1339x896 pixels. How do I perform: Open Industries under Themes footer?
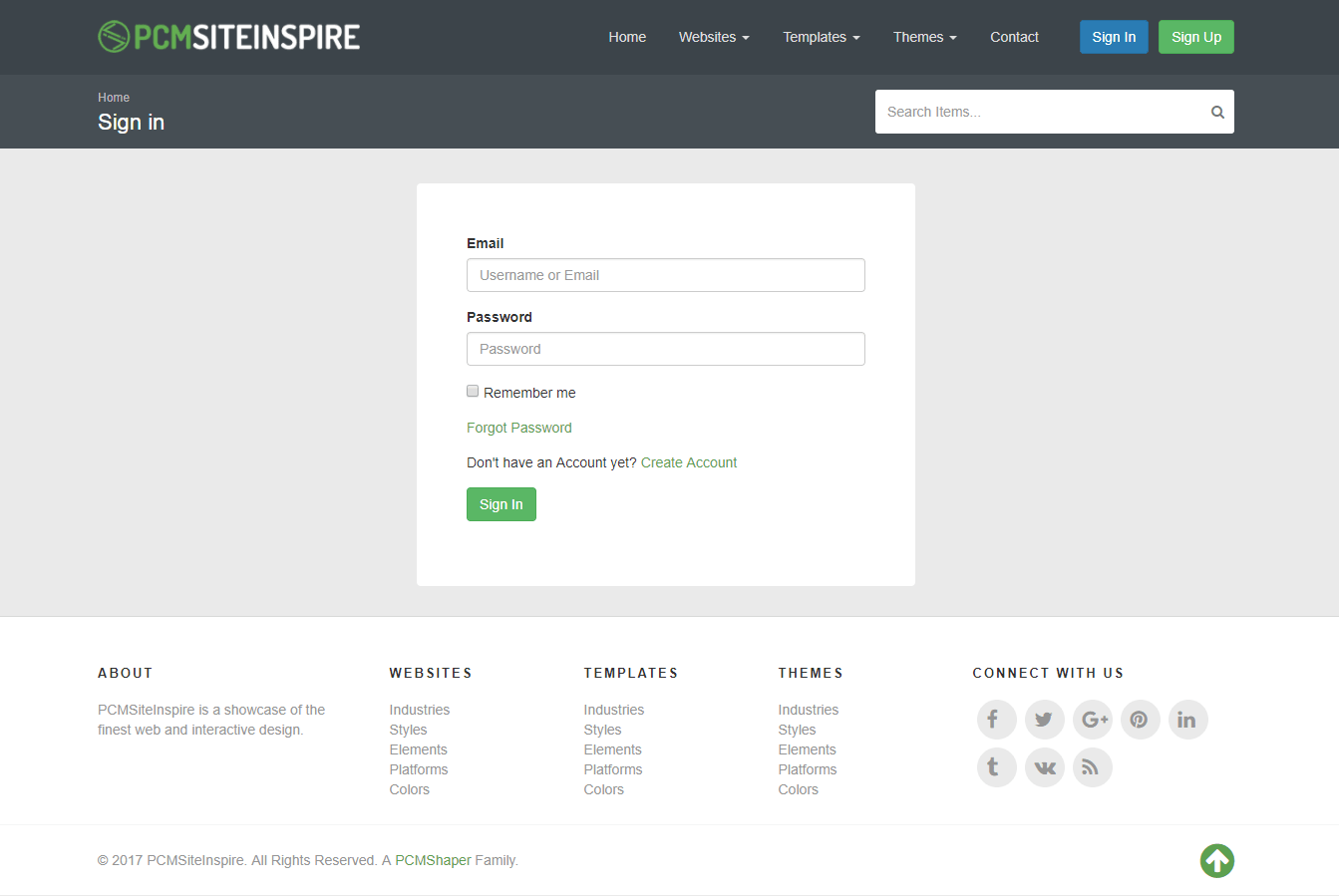click(809, 710)
